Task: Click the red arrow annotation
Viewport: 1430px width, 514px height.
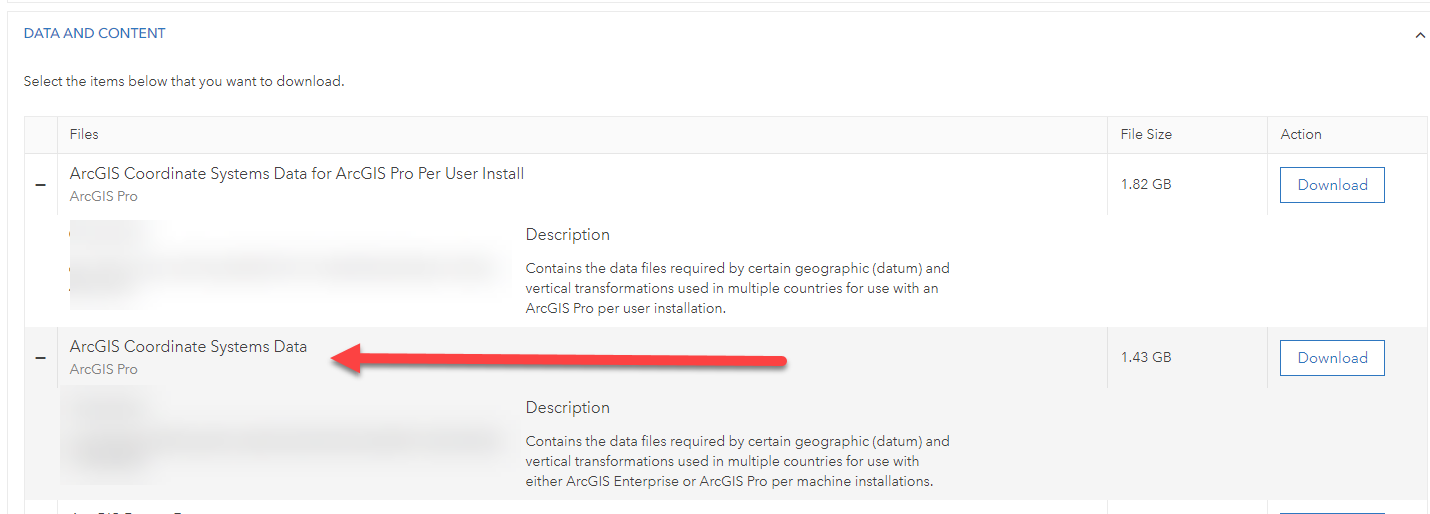Action: [x=558, y=360]
